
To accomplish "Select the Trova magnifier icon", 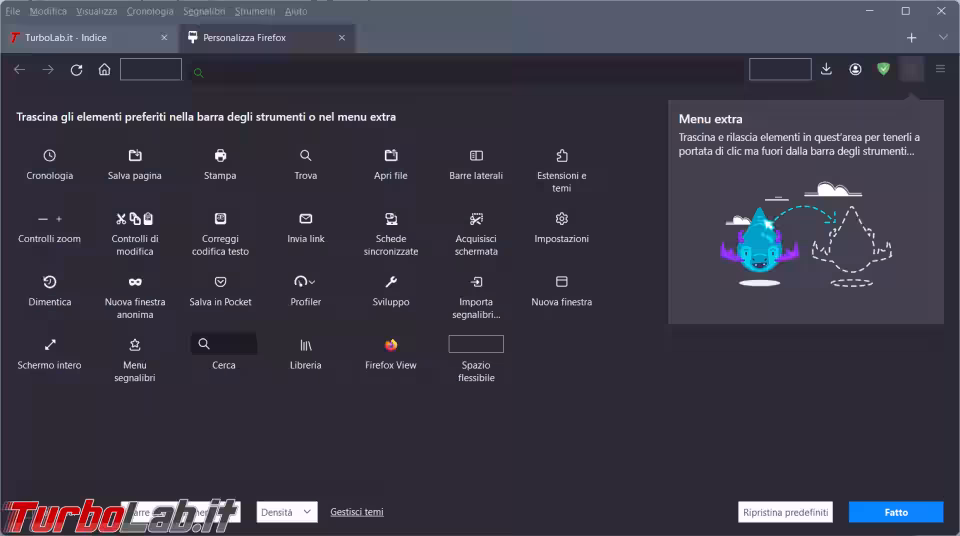I will click(x=306, y=156).
